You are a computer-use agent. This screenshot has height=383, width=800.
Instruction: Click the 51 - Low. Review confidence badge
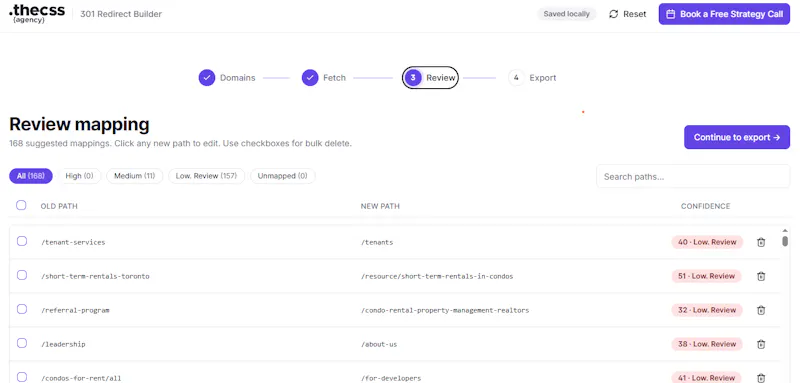(x=706, y=276)
